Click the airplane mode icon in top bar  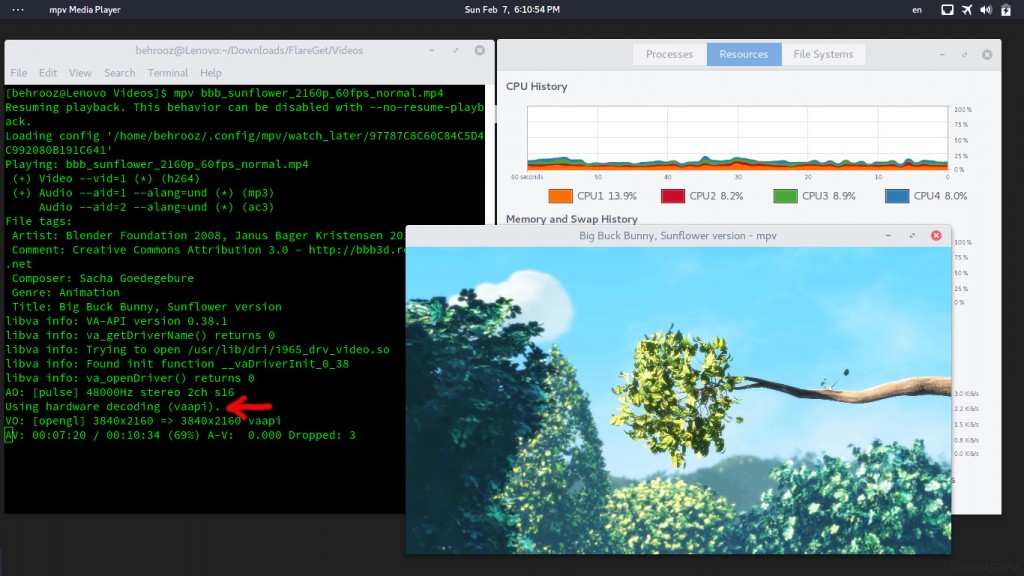[x=967, y=10]
